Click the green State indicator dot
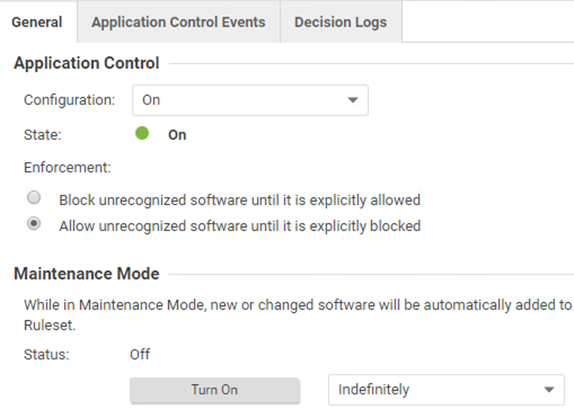The width and height of the screenshot is (574, 409). tap(142, 133)
